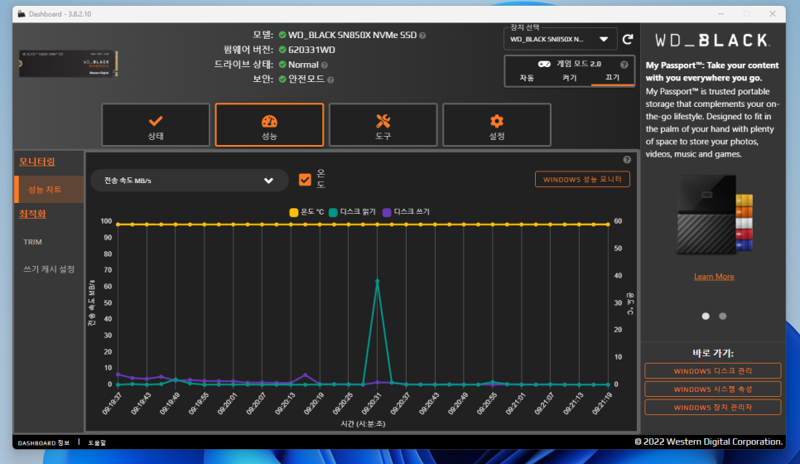Click the 620331WD firmware version text

pos(311,50)
